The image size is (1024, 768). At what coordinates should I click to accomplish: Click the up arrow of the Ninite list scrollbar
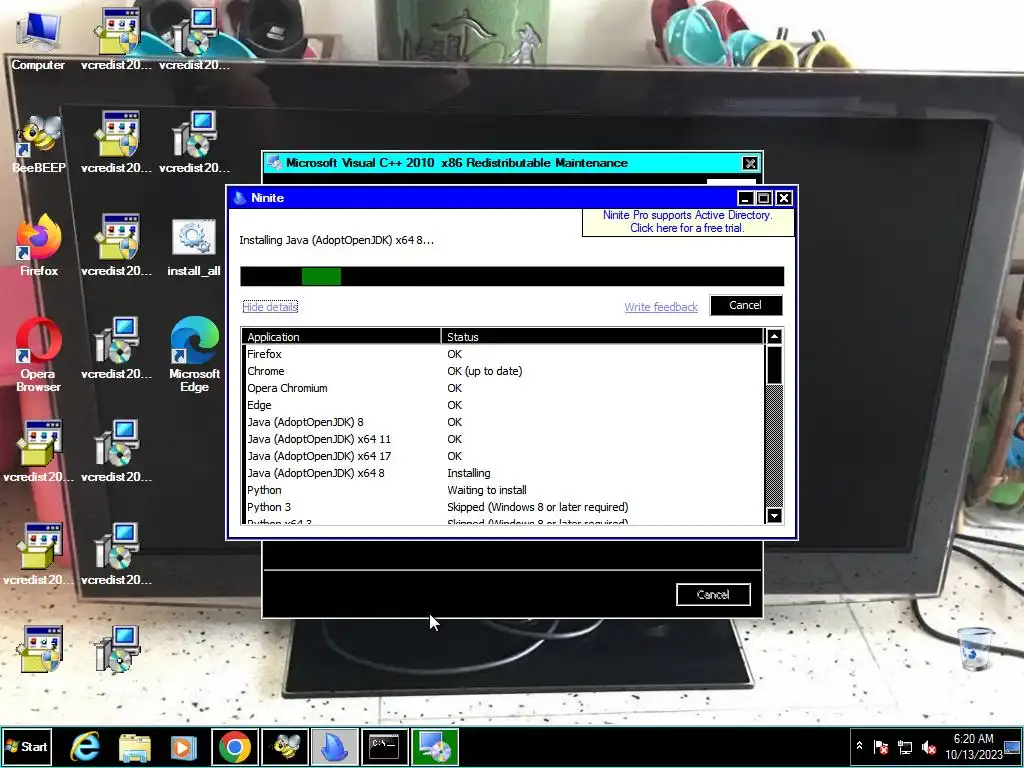(x=774, y=336)
